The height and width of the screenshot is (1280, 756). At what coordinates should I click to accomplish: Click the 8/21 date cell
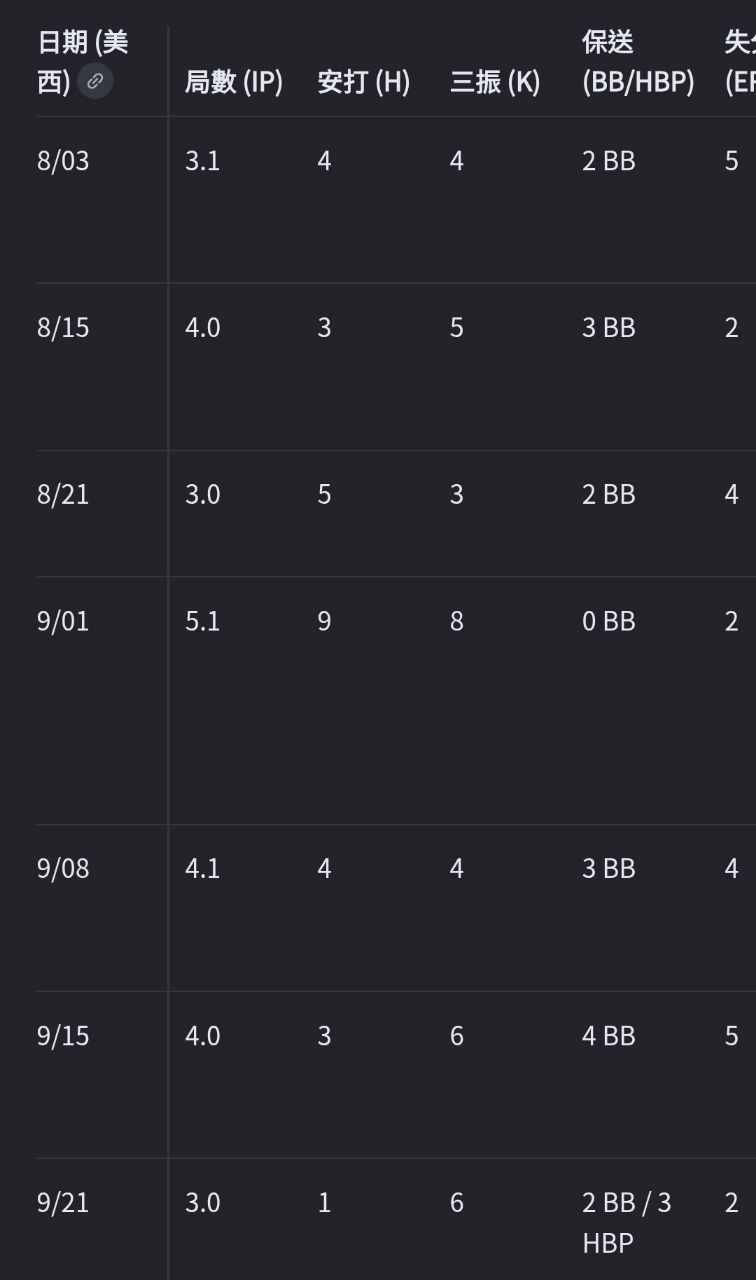pos(63,495)
